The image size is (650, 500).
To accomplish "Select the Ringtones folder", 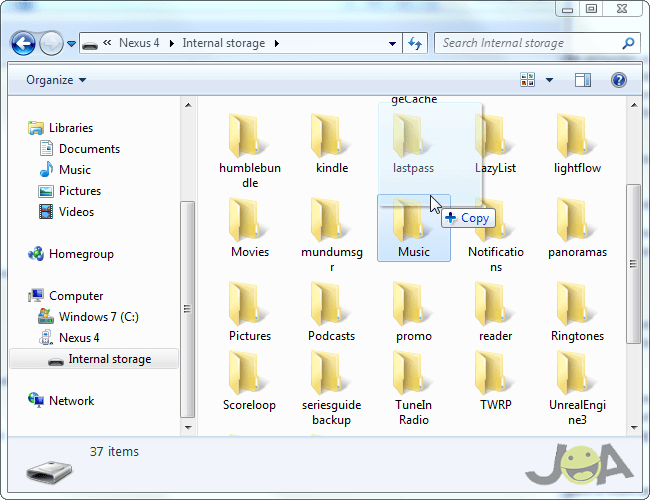I will tap(577, 311).
